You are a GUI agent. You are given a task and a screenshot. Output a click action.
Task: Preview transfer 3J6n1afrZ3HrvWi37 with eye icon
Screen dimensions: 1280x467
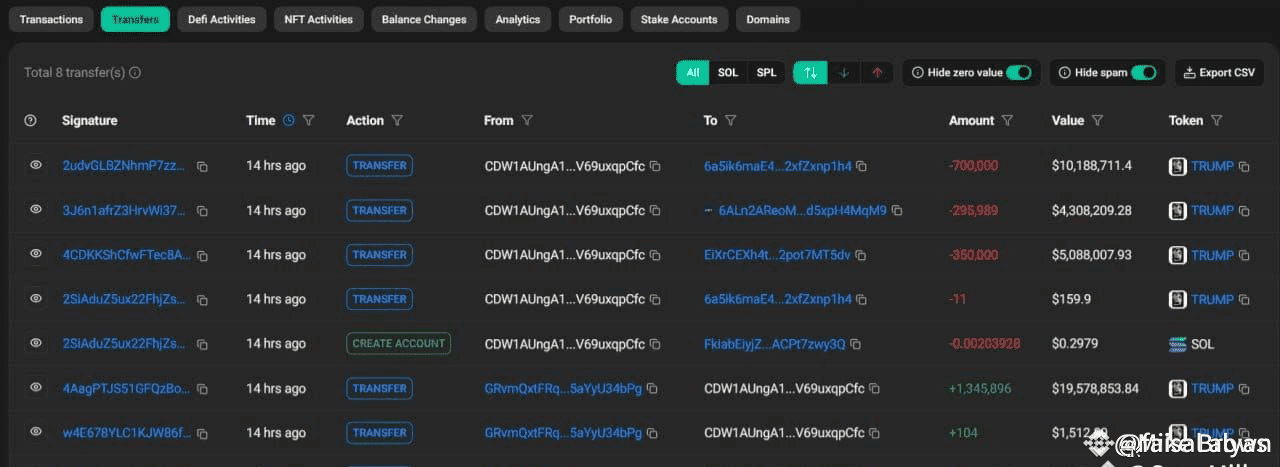click(36, 209)
